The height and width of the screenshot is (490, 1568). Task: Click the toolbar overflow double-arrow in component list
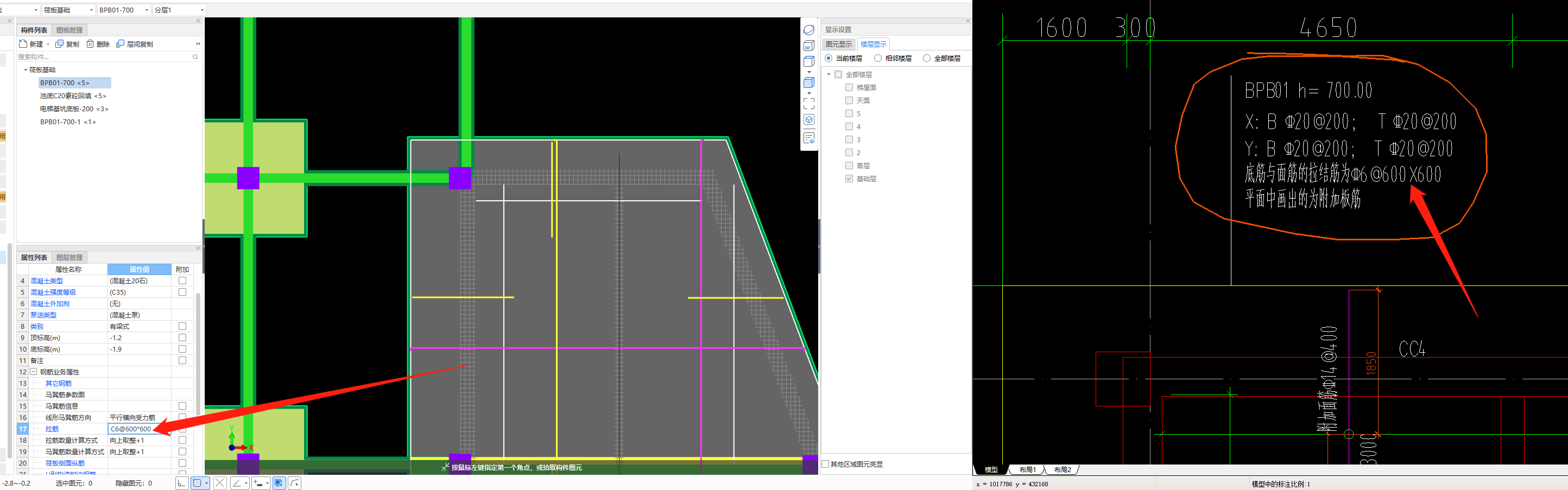tap(198, 44)
